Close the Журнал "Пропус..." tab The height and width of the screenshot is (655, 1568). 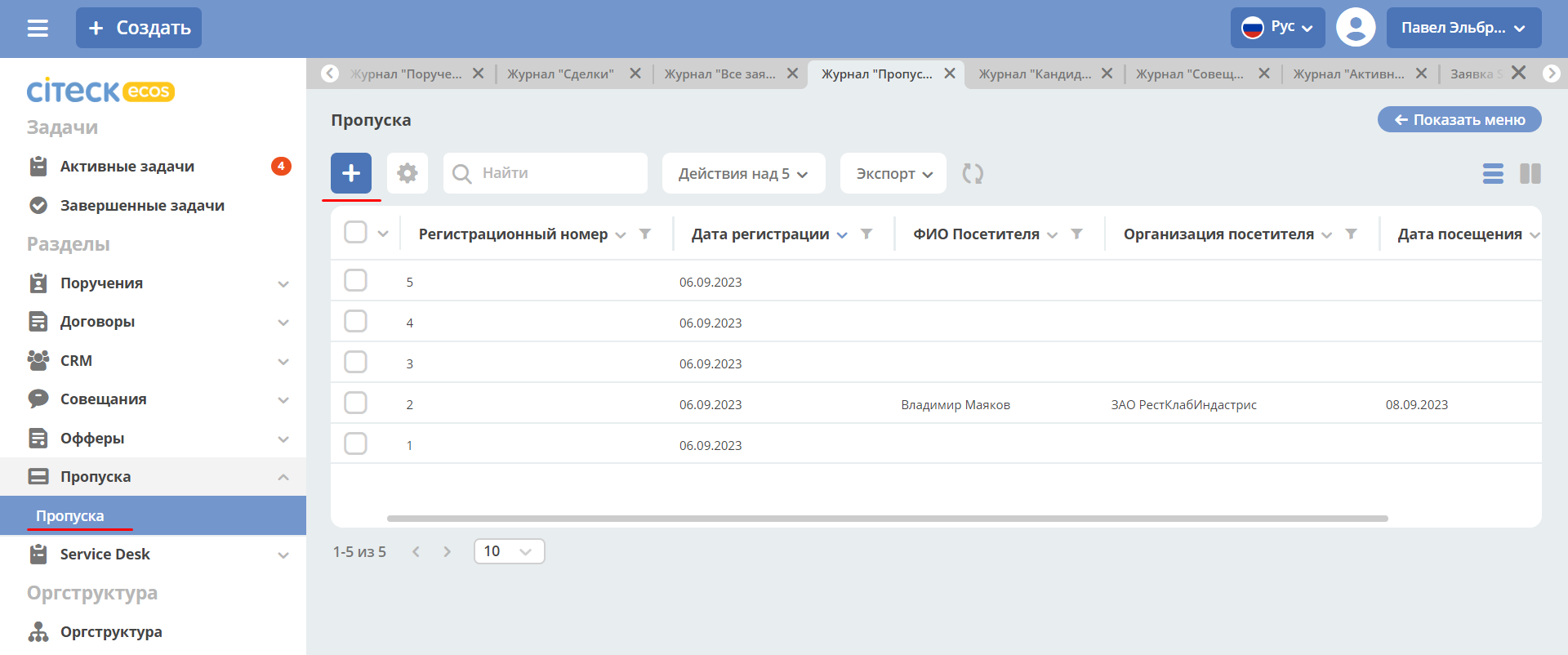950,74
